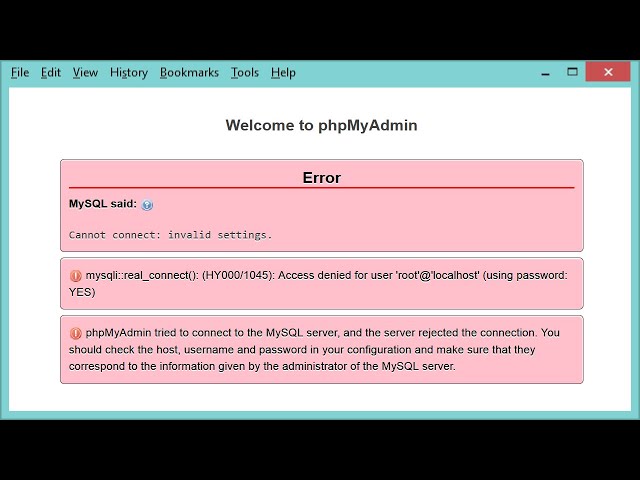Click the MySQL documentation help icon

[147, 204]
